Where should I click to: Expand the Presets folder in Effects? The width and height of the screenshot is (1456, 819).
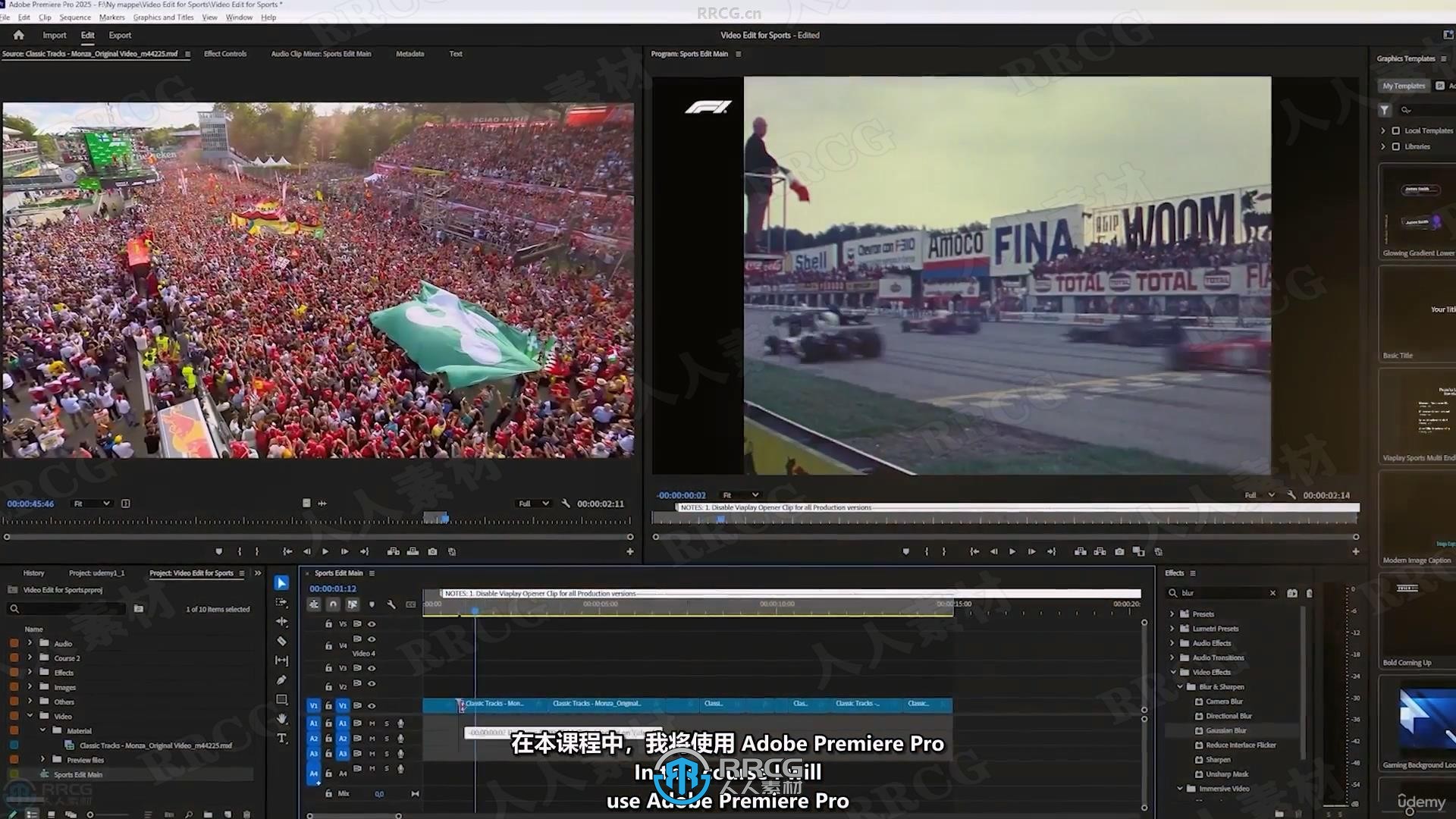(1172, 613)
